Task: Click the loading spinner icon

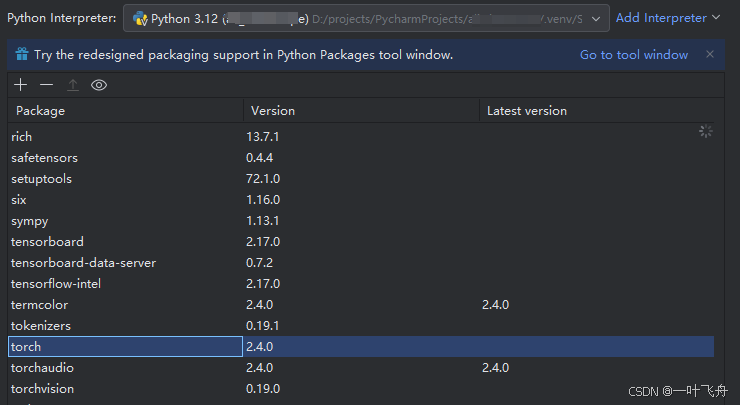Action: tap(706, 131)
